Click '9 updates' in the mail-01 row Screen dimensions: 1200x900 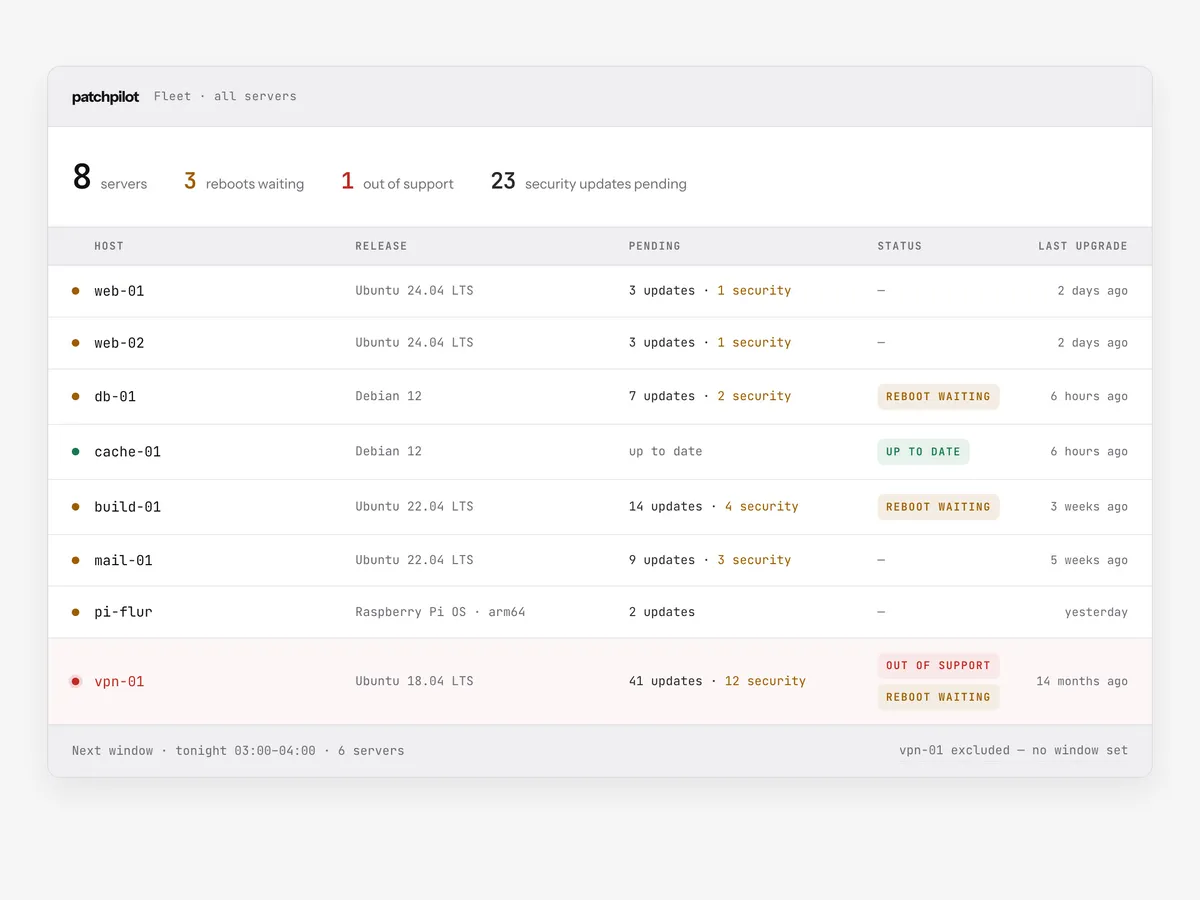[662, 561]
